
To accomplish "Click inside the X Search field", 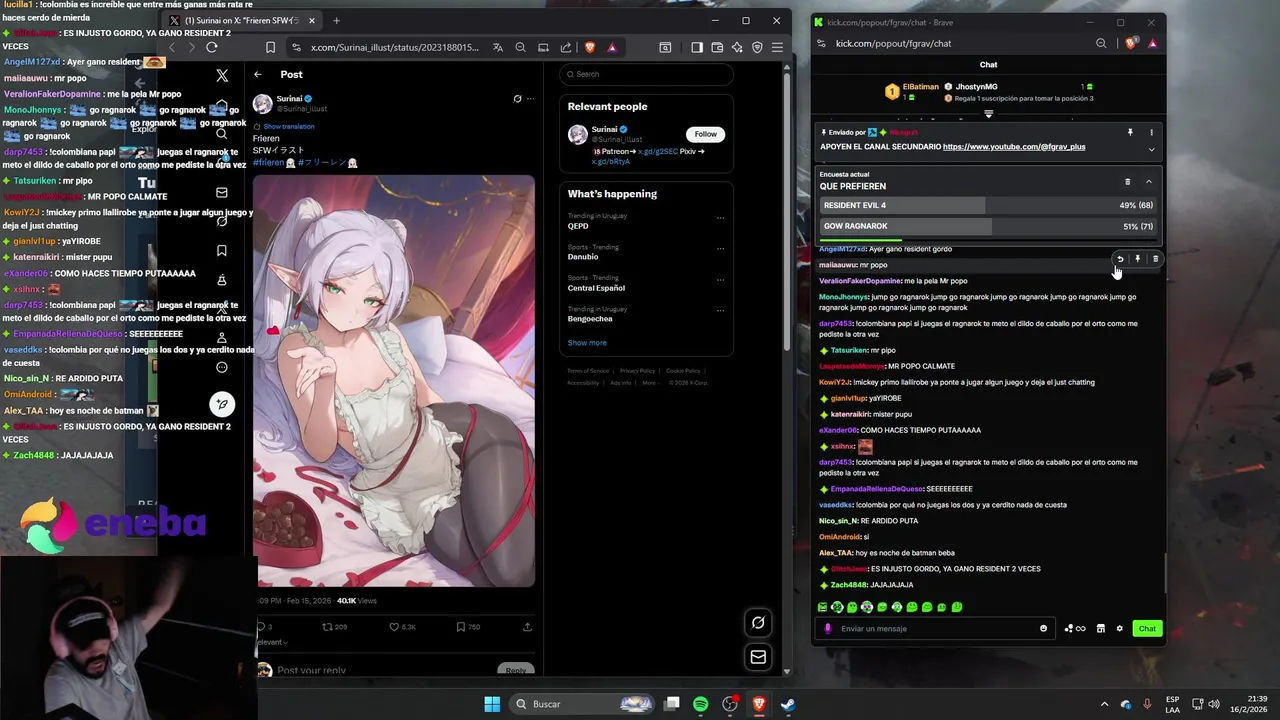I will [646, 74].
